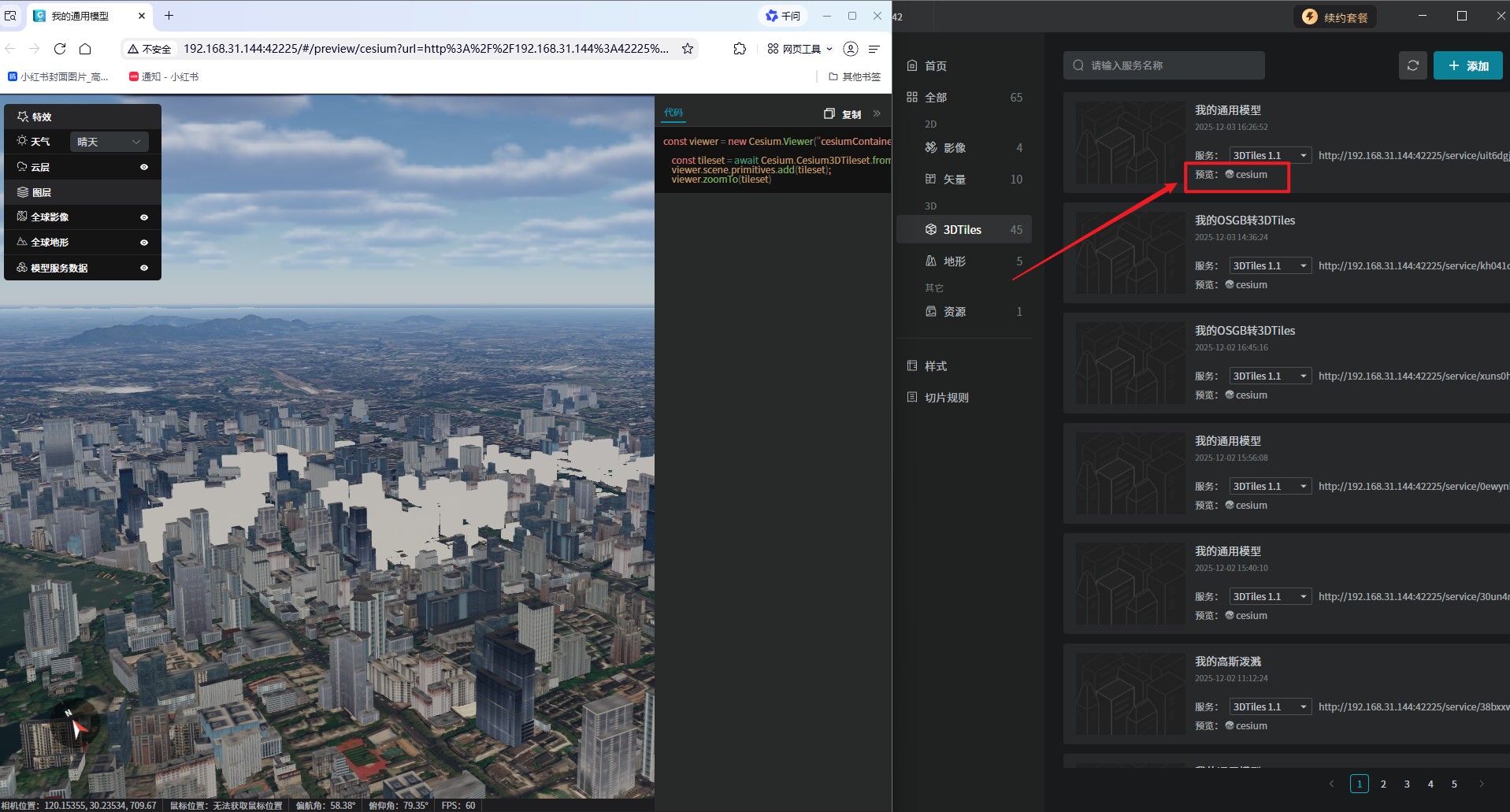Open the weather dropdown showing 晴天
Viewport: 1510px width, 812px height.
pos(109,142)
